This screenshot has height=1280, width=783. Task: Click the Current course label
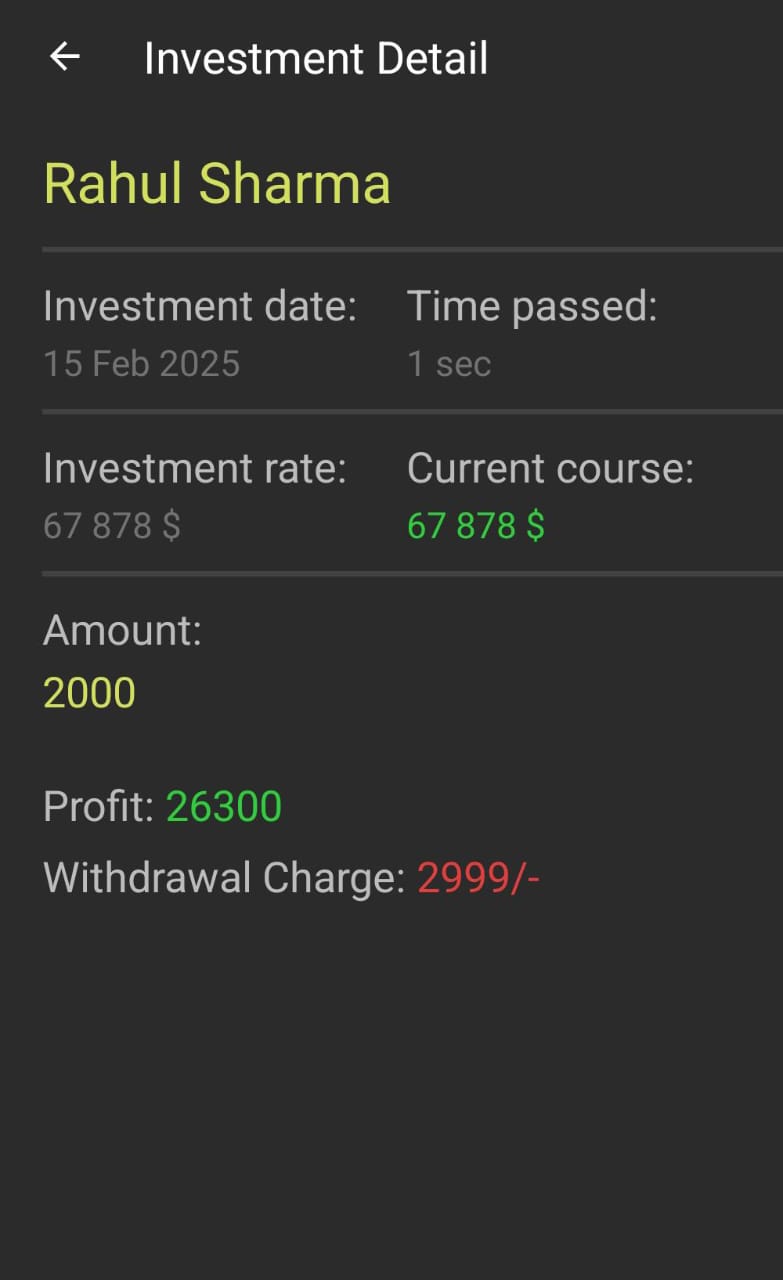pyautogui.click(x=550, y=468)
